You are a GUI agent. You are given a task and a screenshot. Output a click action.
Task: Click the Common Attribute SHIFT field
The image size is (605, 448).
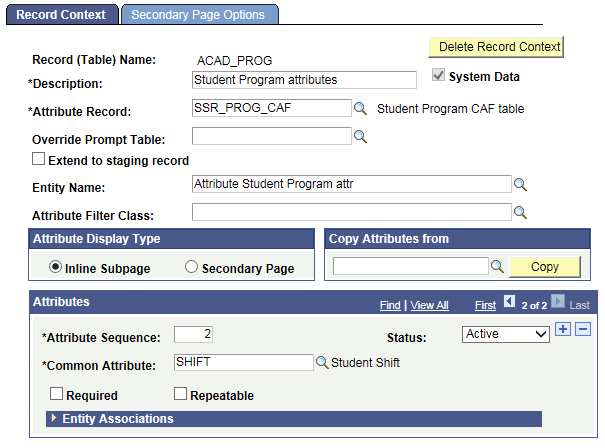point(243,362)
